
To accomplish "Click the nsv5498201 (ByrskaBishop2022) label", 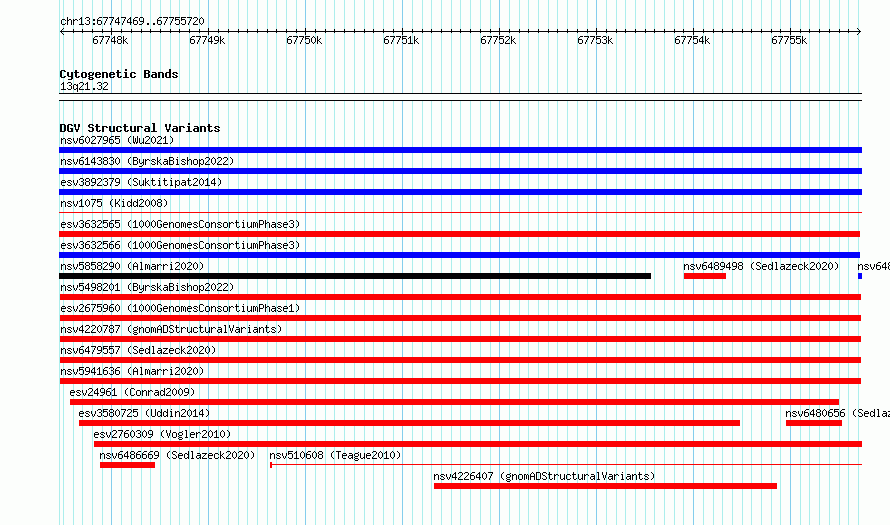I will (147, 287).
